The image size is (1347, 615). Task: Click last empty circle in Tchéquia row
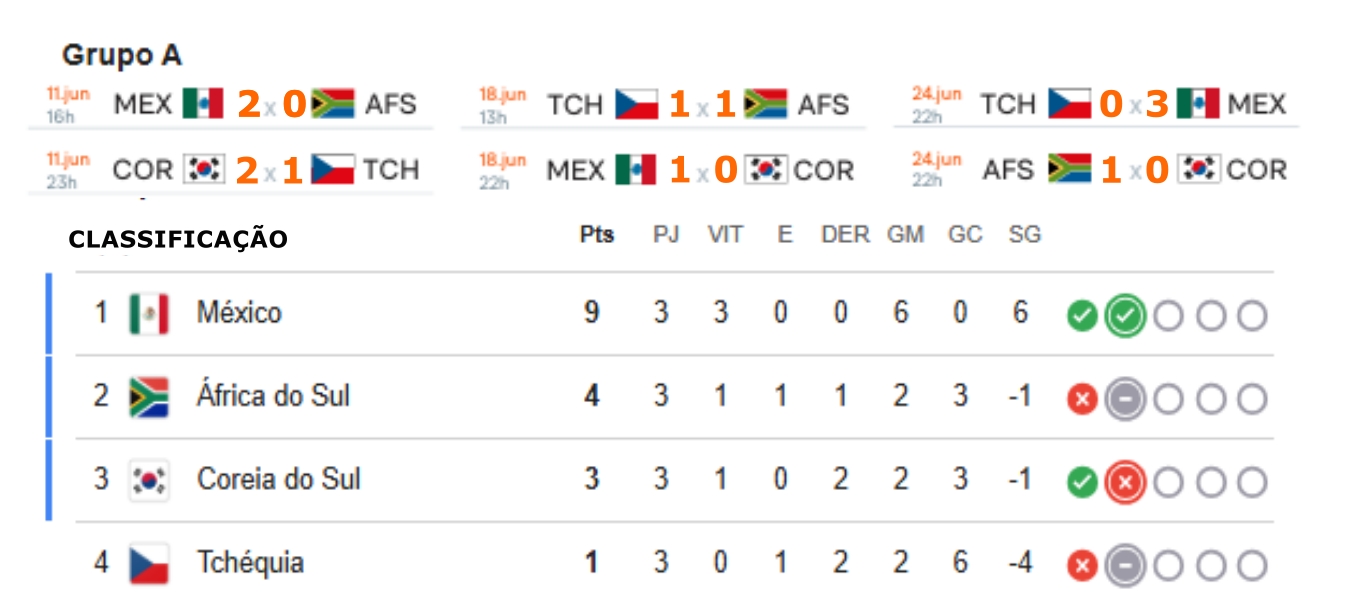(x=1252, y=567)
